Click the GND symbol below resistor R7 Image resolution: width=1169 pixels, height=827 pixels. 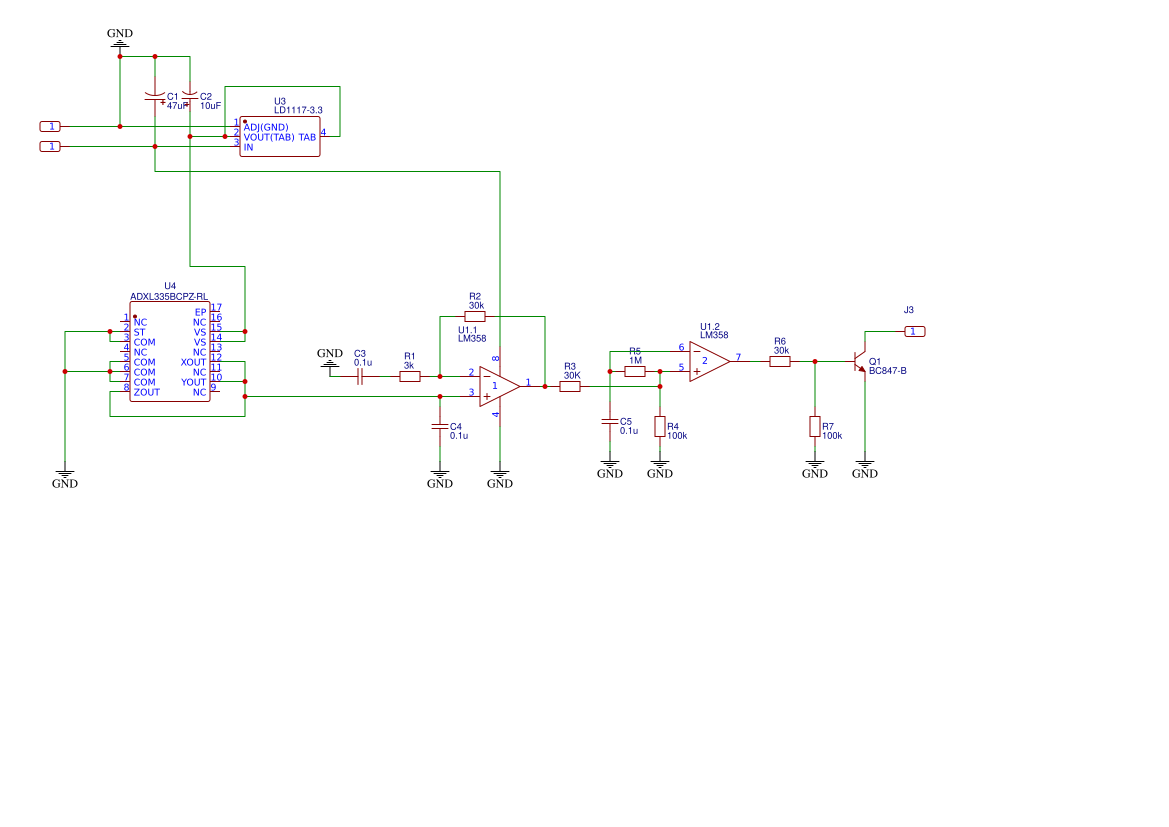pos(815,468)
